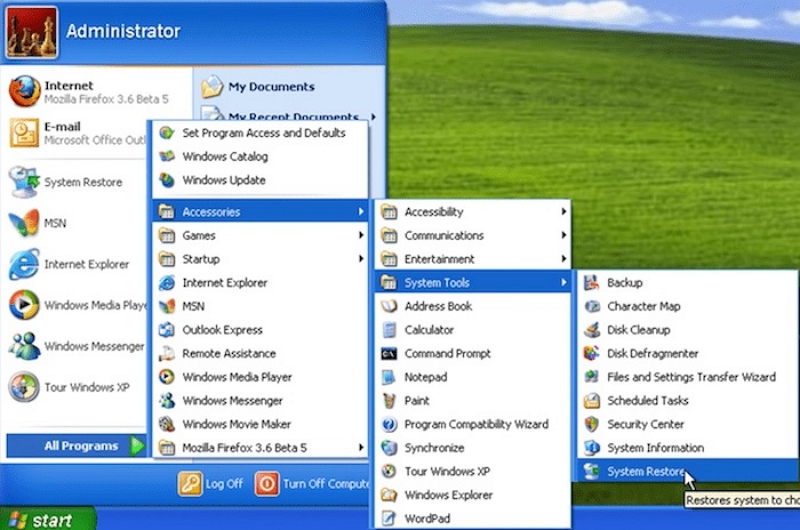The height and width of the screenshot is (530, 800).
Task: Click the Disk Defragmenter icon
Action: (x=591, y=353)
